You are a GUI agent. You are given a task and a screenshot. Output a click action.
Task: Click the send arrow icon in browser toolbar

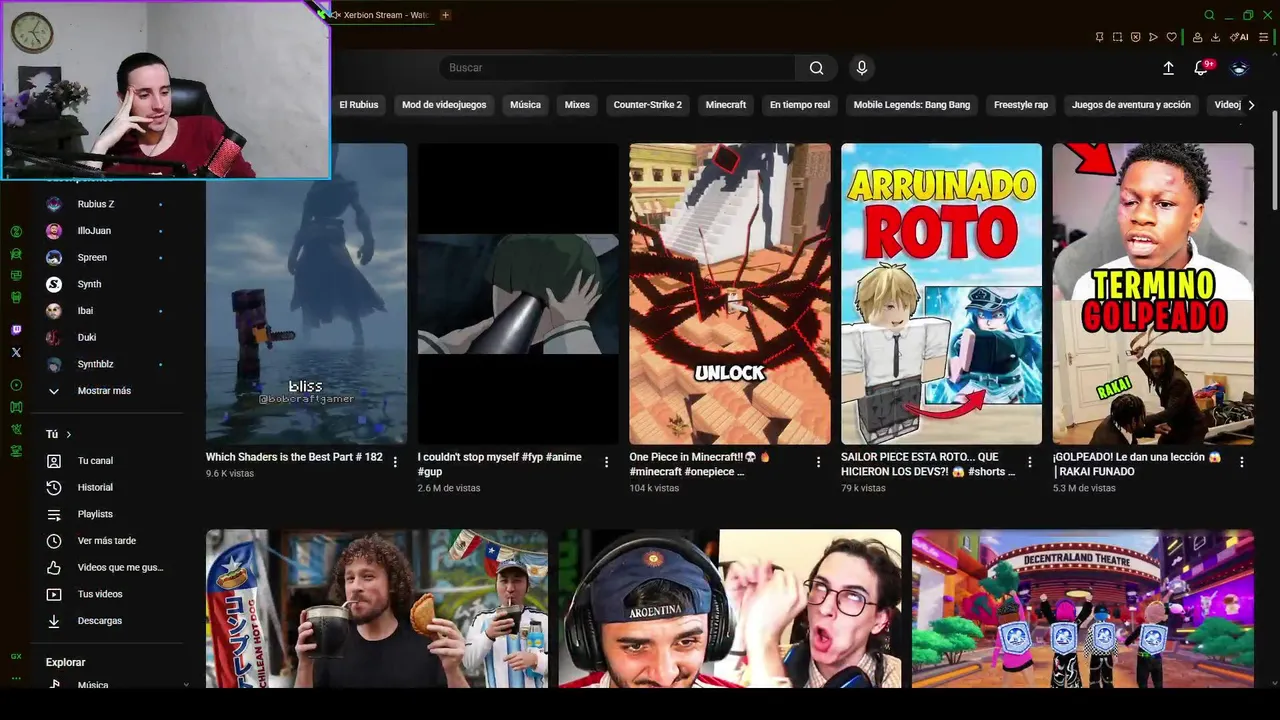[1153, 37]
